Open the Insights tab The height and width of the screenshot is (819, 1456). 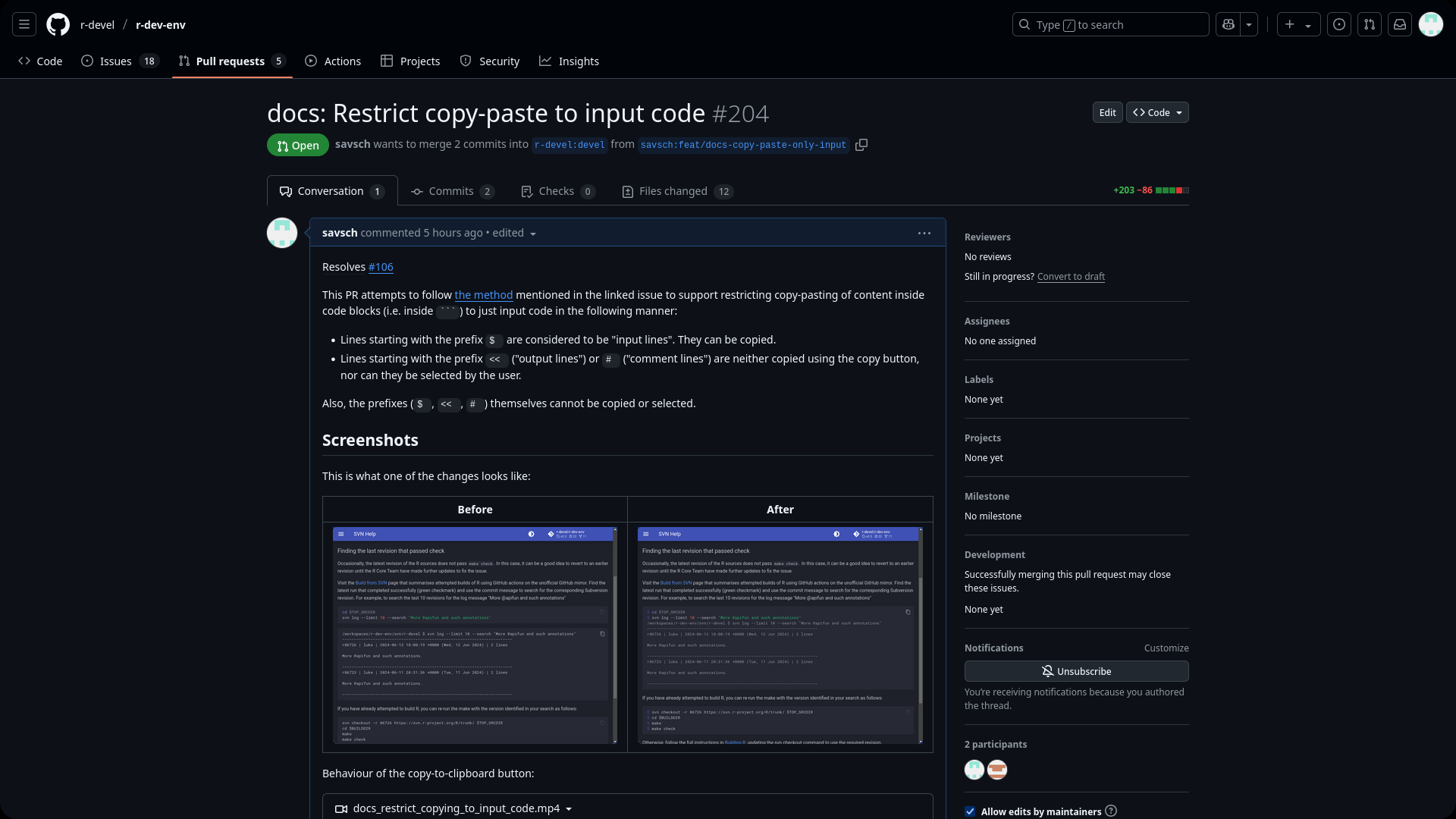point(569,61)
